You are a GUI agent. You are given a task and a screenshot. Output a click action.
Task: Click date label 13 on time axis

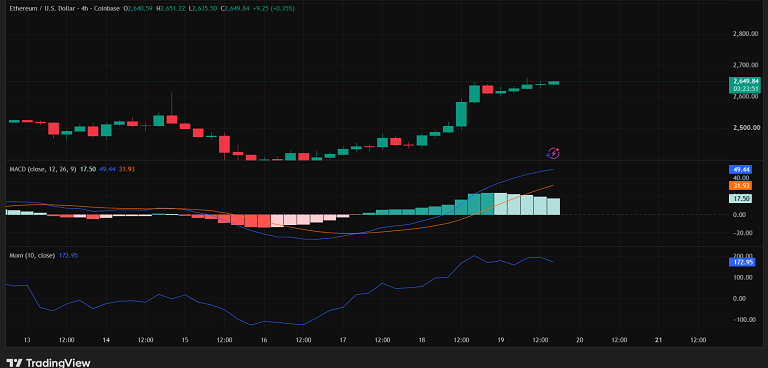click(x=27, y=340)
